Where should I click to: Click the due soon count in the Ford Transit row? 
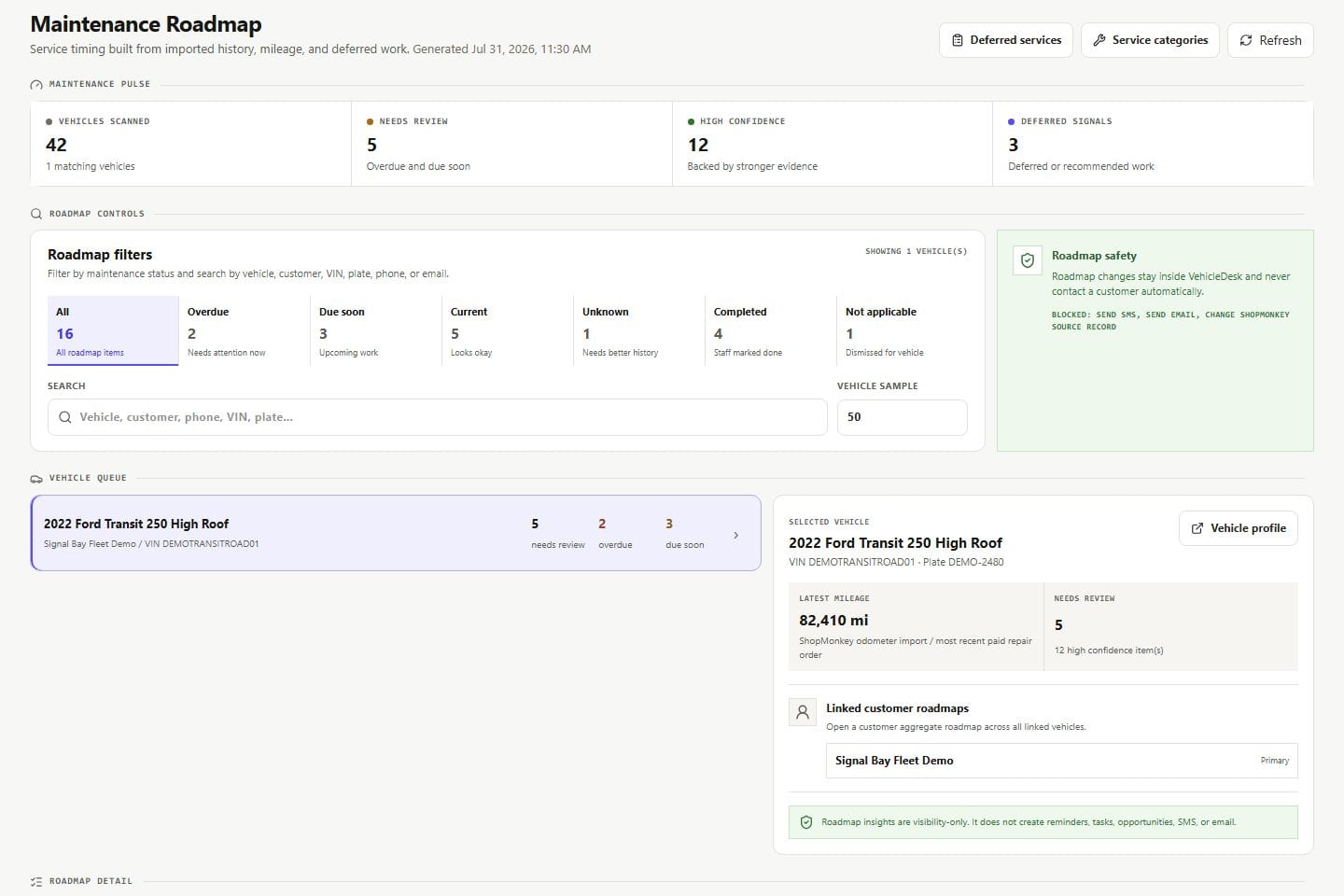(669, 524)
